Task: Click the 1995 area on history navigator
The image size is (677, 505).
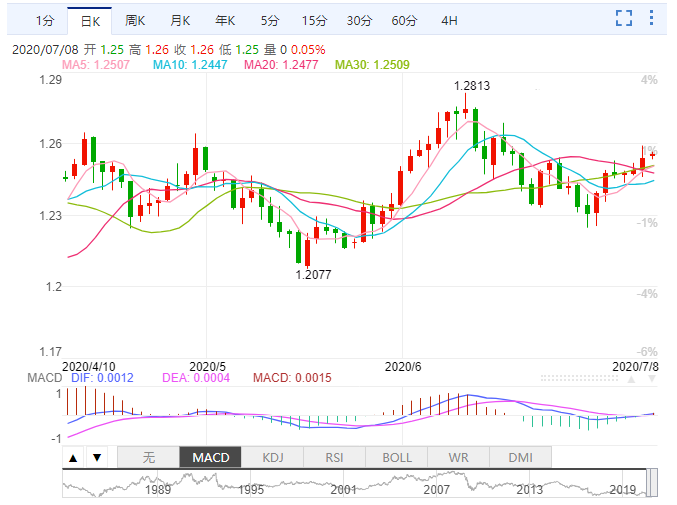Action: [x=251, y=490]
